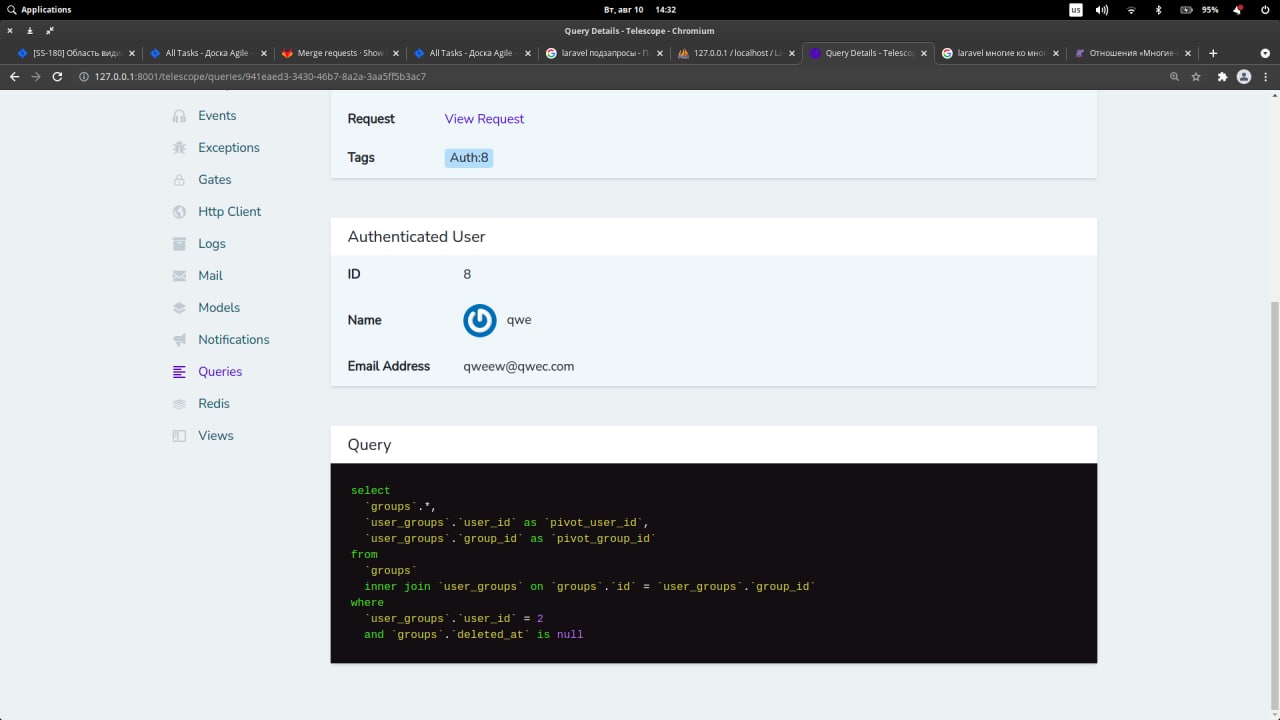Open the browser extensions puzzle icon
This screenshot has width=1280, height=720.
point(1222,76)
